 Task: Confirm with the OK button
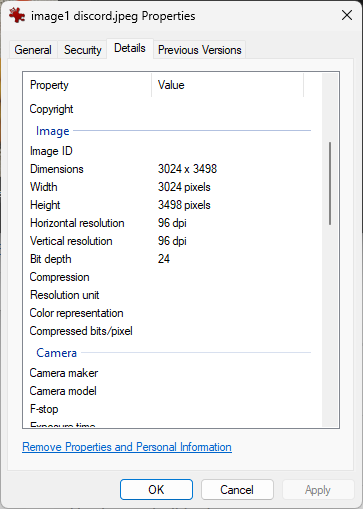coord(156,490)
